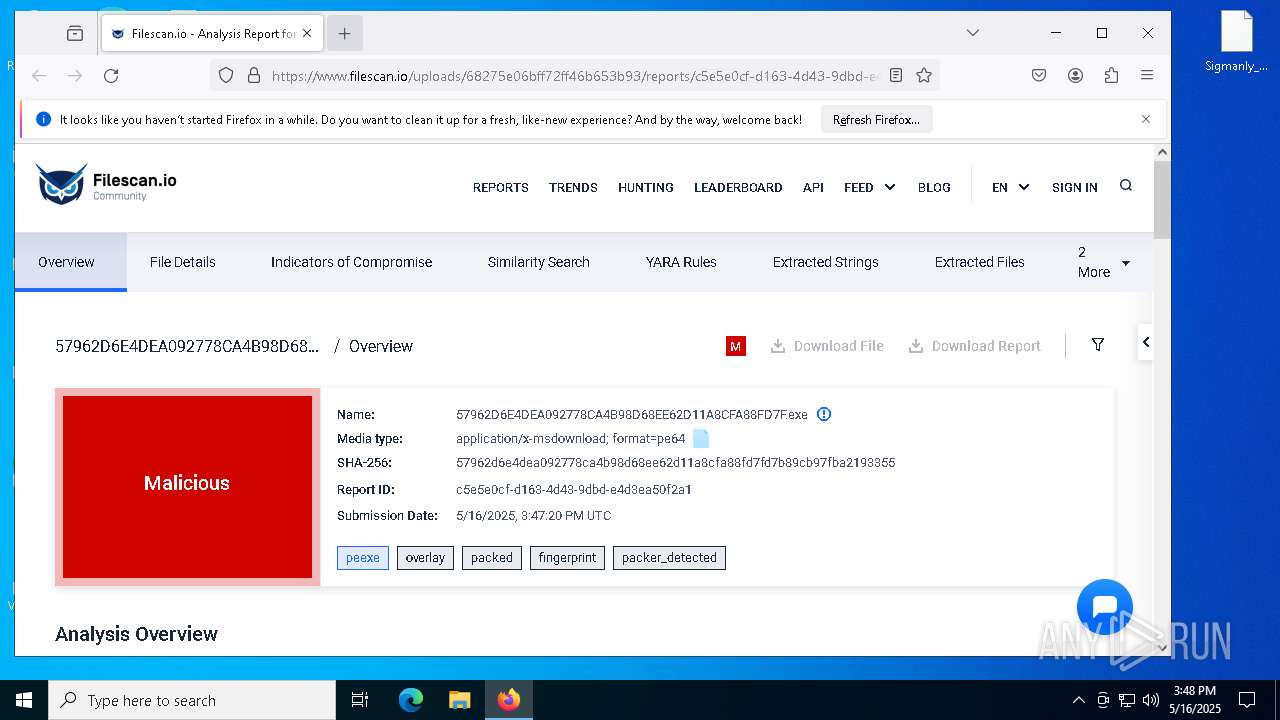Open BLOG in the navigation
This screenshot has width=1280, height=720.
tap(934, 187)
